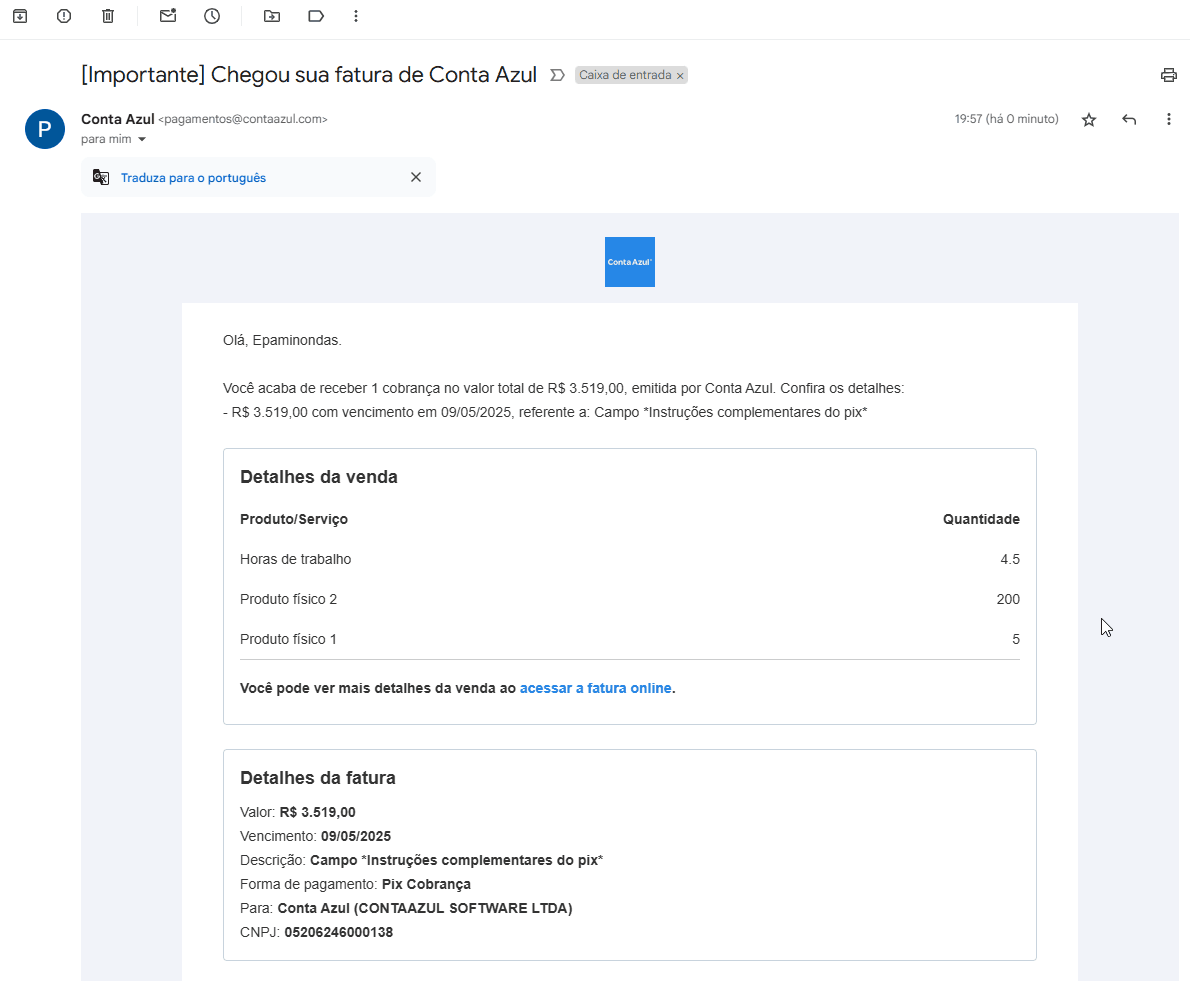Mark the email as unread
Viewport: 1190px width, 981px height.
click(168, 16)
